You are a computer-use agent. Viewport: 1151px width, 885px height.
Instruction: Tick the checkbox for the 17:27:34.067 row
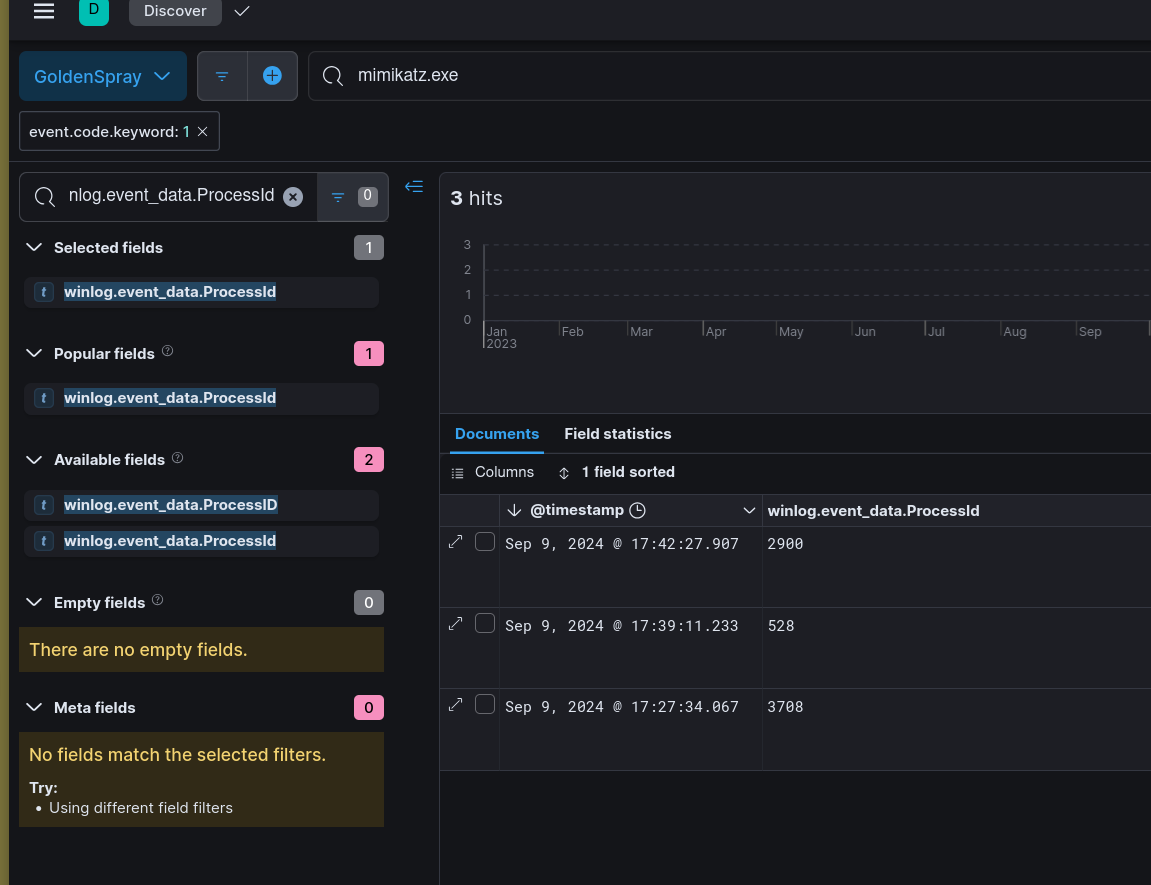point(485,705)
